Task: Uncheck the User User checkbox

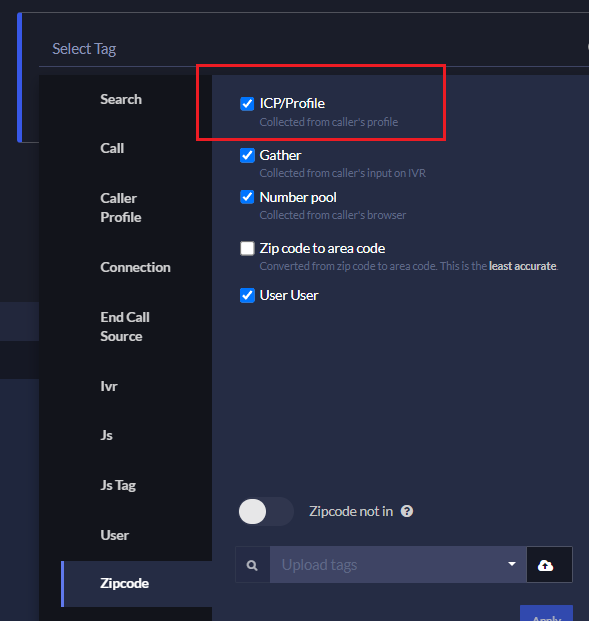Action: click(x=247, y=295)
